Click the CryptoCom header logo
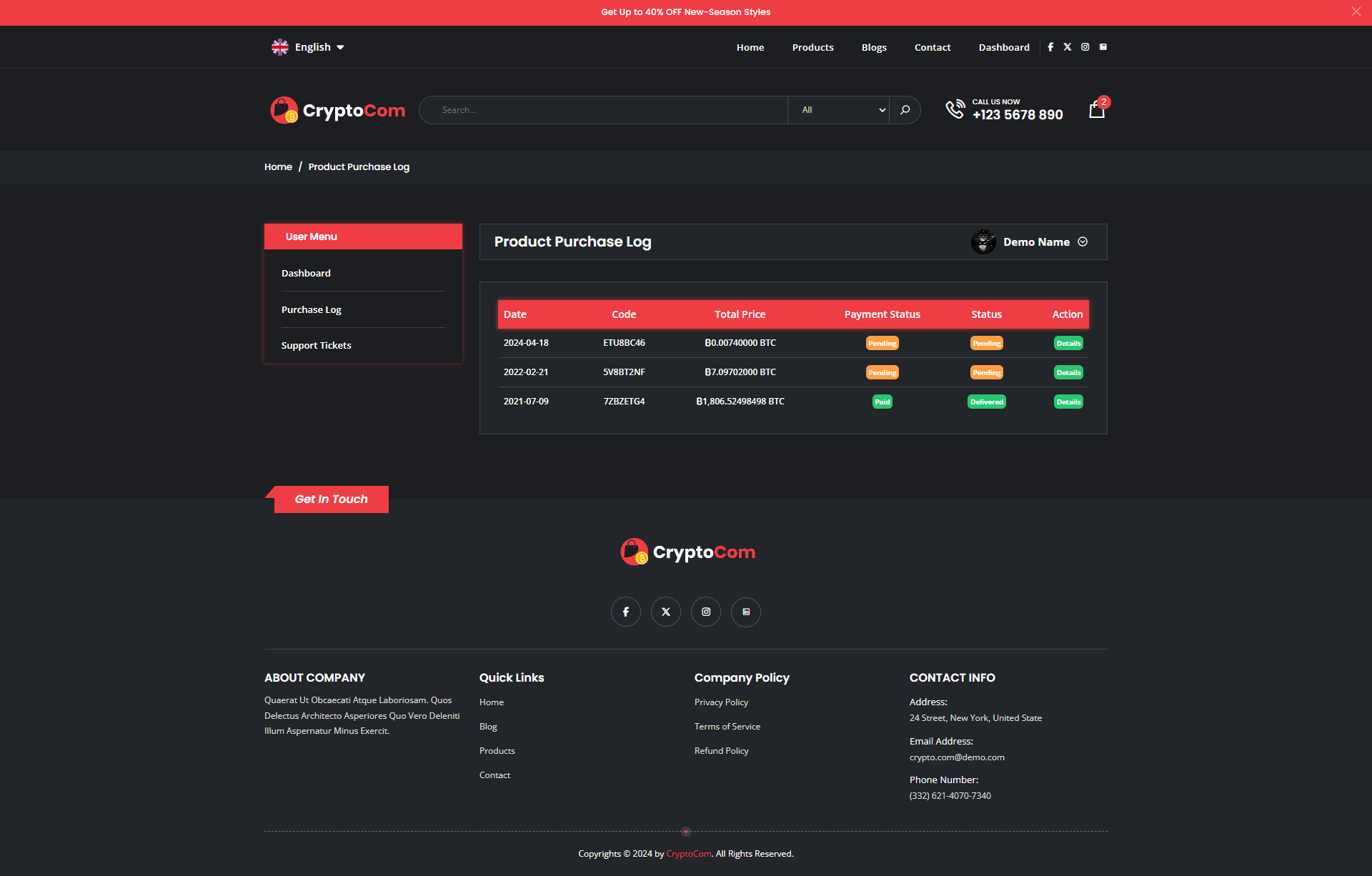Image resolution: width=1372 pixels, height=876 pixels. (x=338, y=111)
